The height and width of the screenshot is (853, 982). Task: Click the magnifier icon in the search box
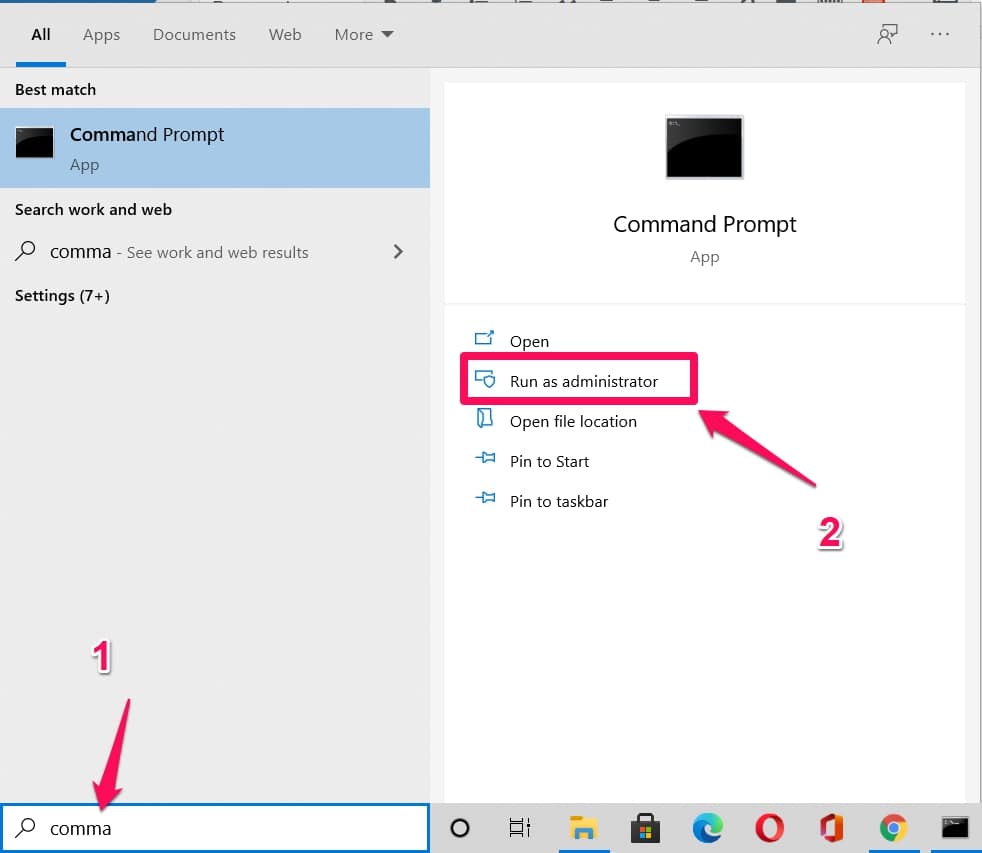[25, 827]
